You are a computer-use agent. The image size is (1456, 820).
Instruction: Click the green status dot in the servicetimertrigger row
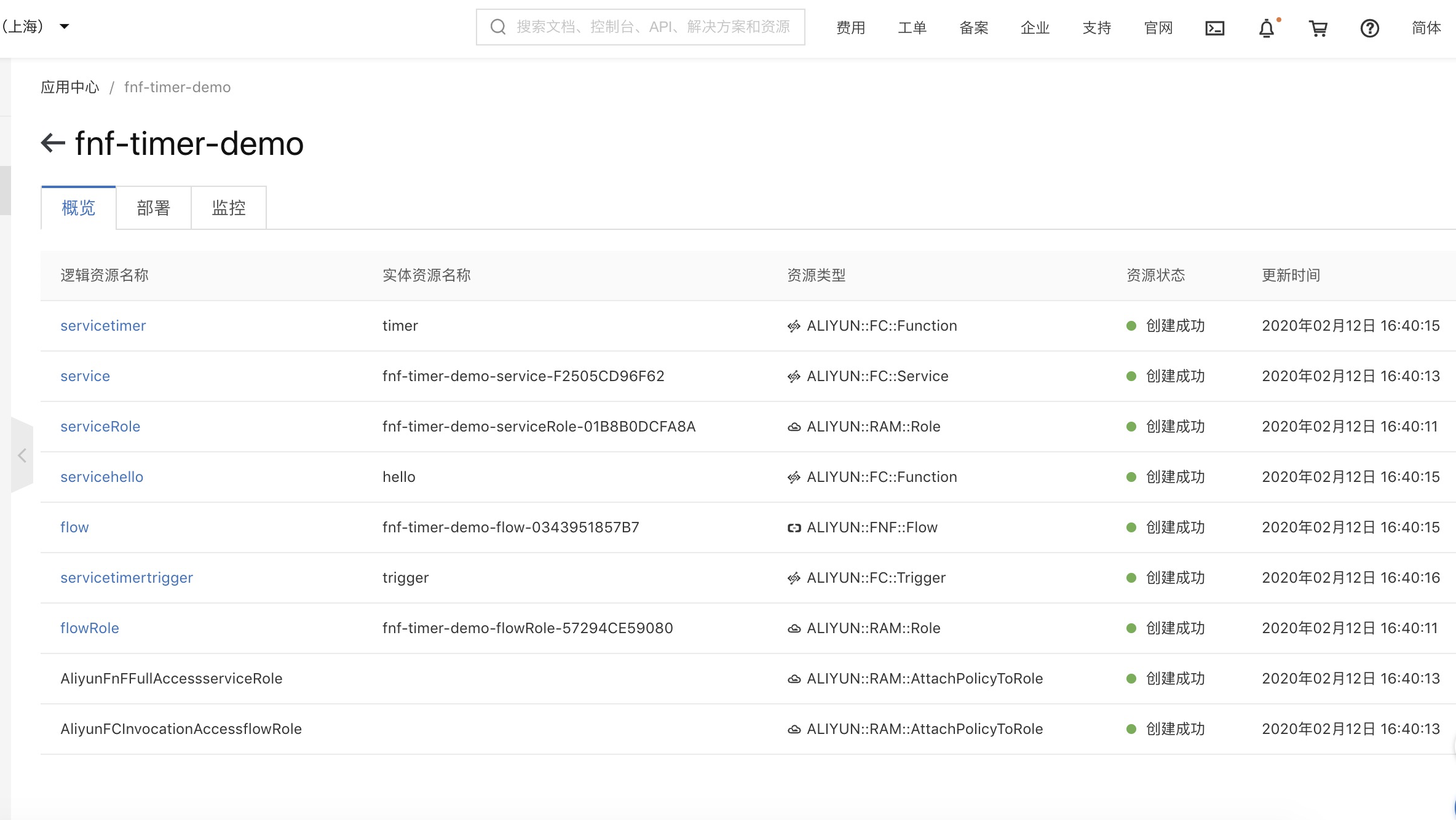[1131, 578]
